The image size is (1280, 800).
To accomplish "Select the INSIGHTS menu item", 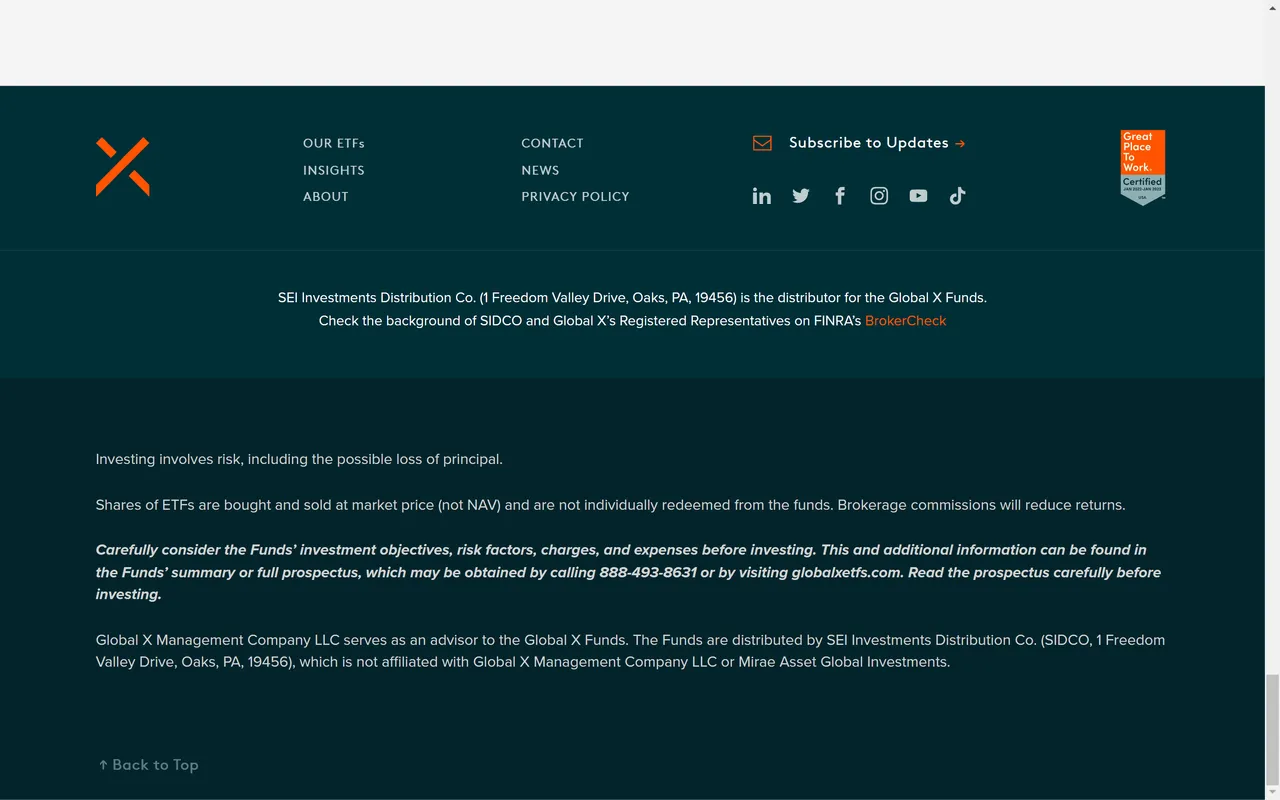I will coord(333,170).
